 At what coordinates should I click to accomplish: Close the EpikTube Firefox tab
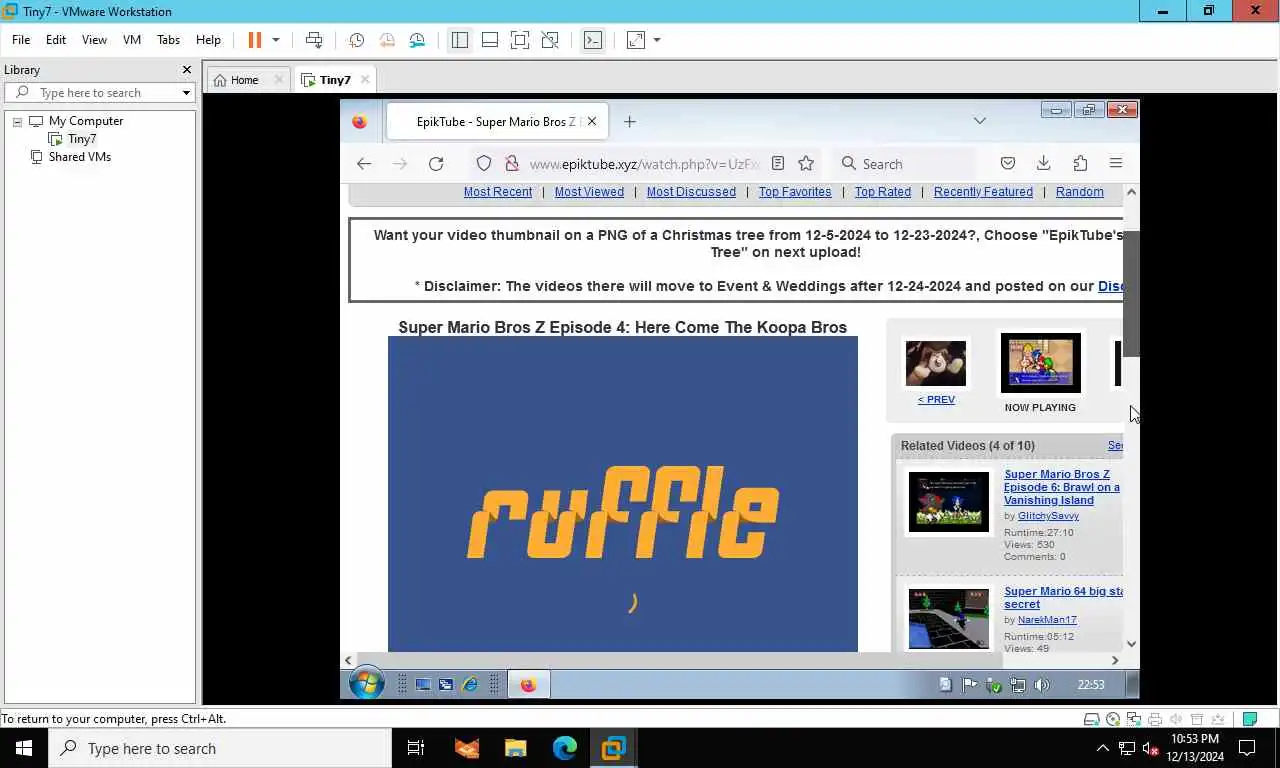tap(592, 121)
